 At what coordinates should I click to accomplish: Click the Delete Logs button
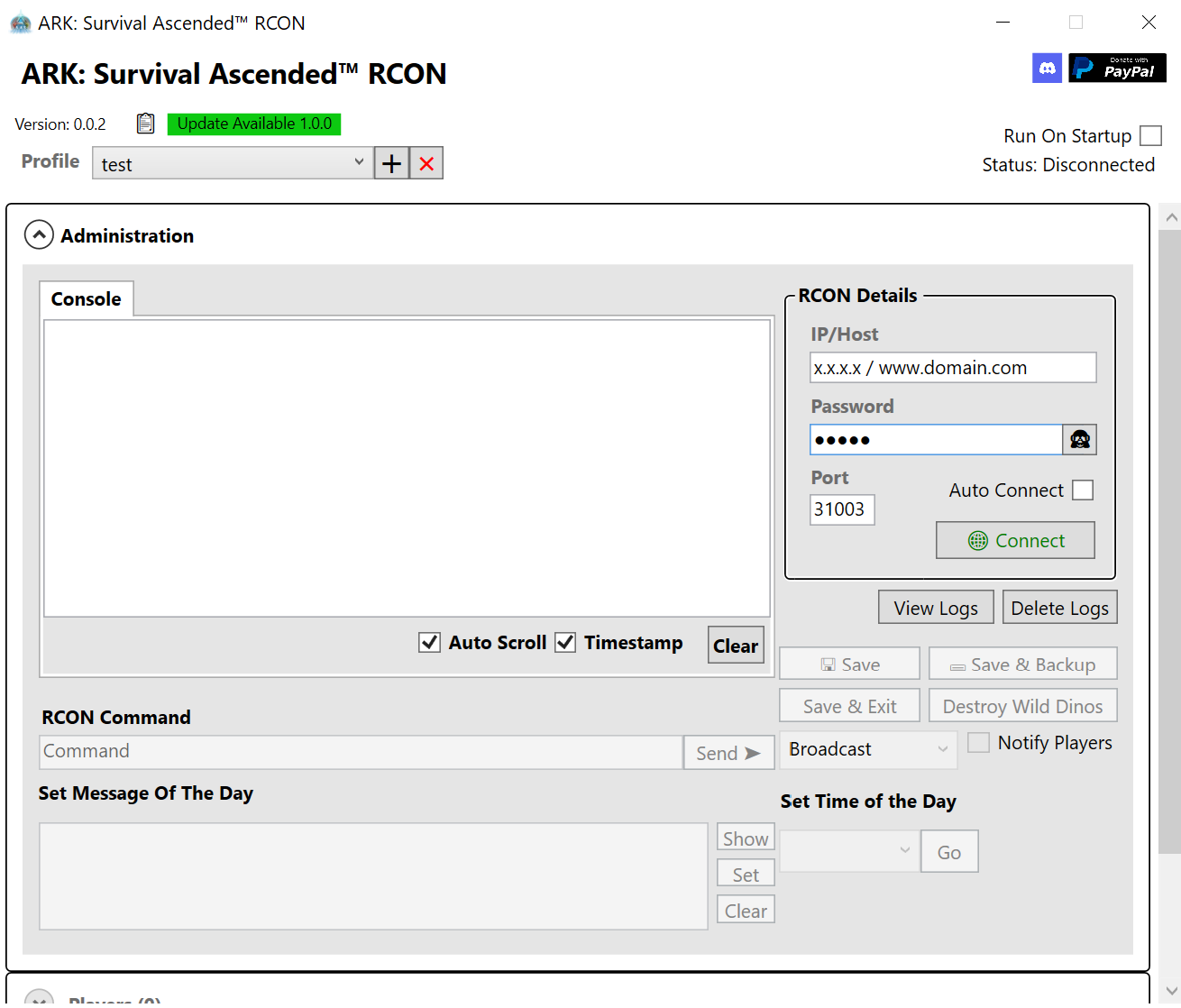(1059, 608)
